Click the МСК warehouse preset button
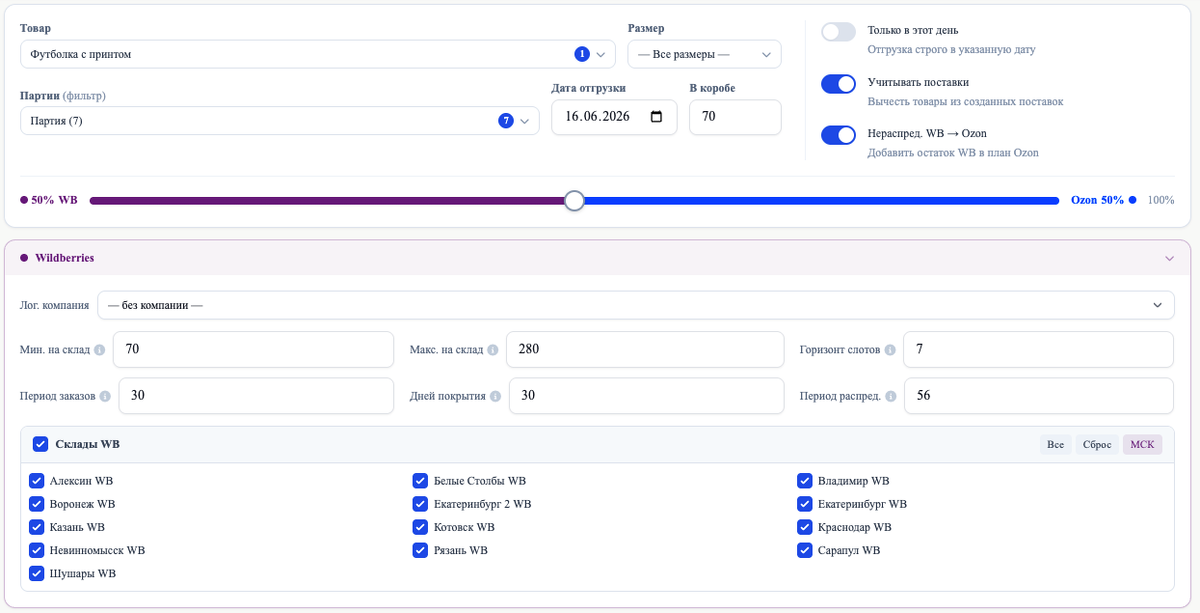The image size is (1200, 613). pos(1142,444)
